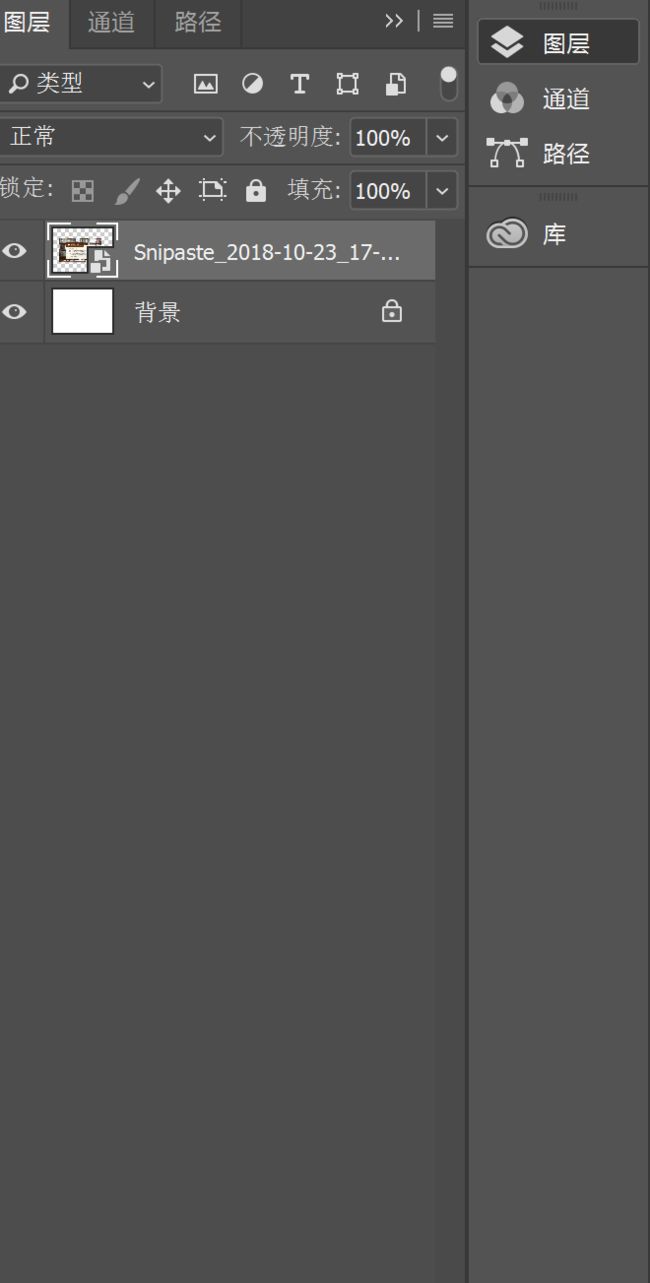
Task: Hide the 背景 layer eye icon
Action: point(14,312)
